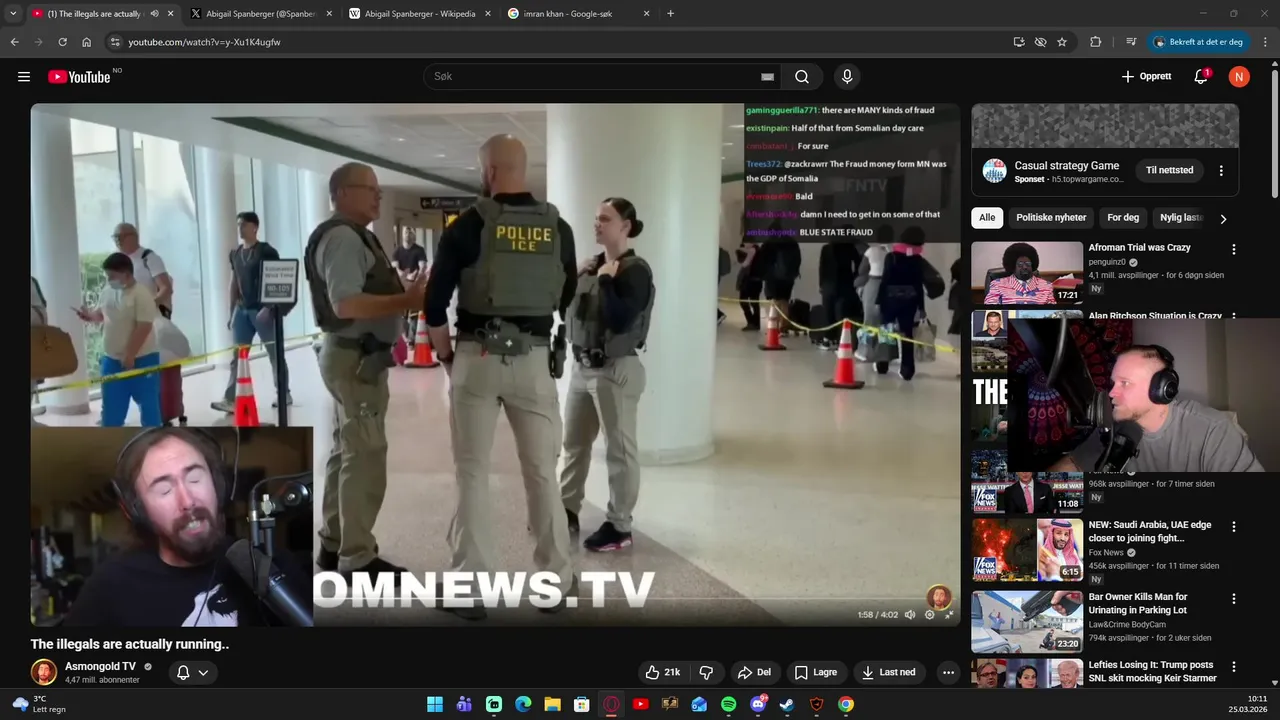This screenshot has width=1280, height=720.
Task: Open browser home page
Action: point(87,42)
